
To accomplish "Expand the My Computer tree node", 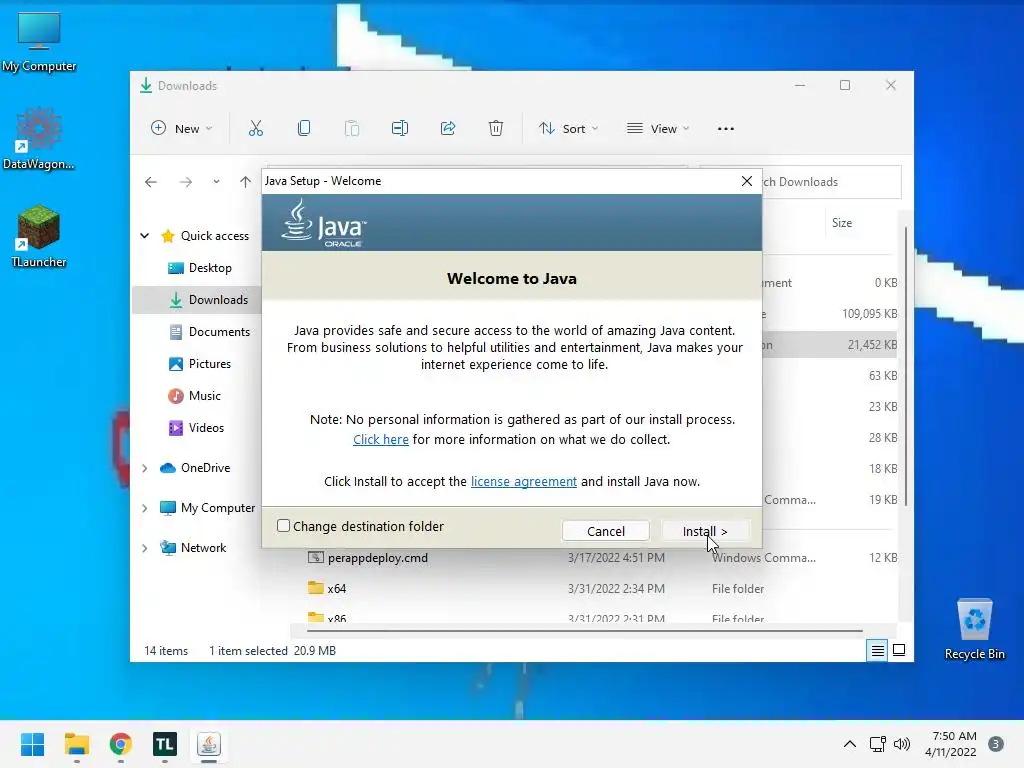I will pyautogui.click(x=144, y=507).
